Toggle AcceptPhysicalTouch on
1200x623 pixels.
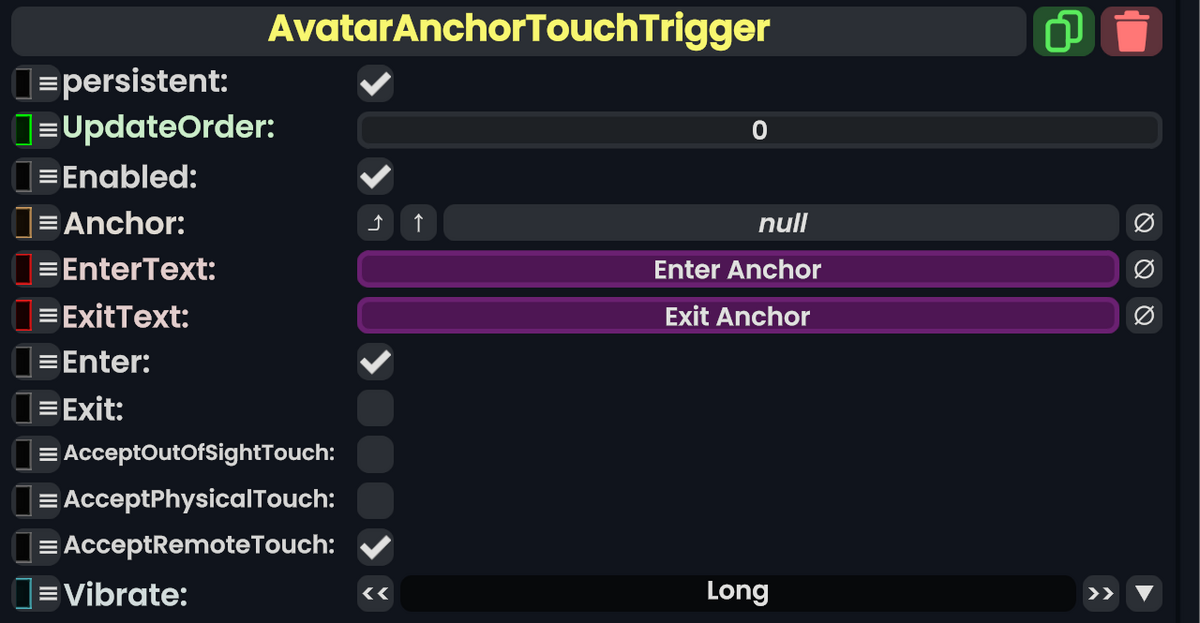click(375, 500)
